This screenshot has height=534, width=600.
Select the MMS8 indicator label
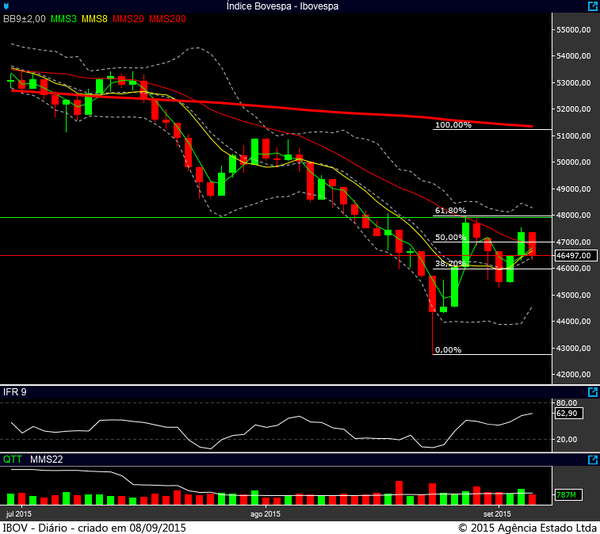94,19
